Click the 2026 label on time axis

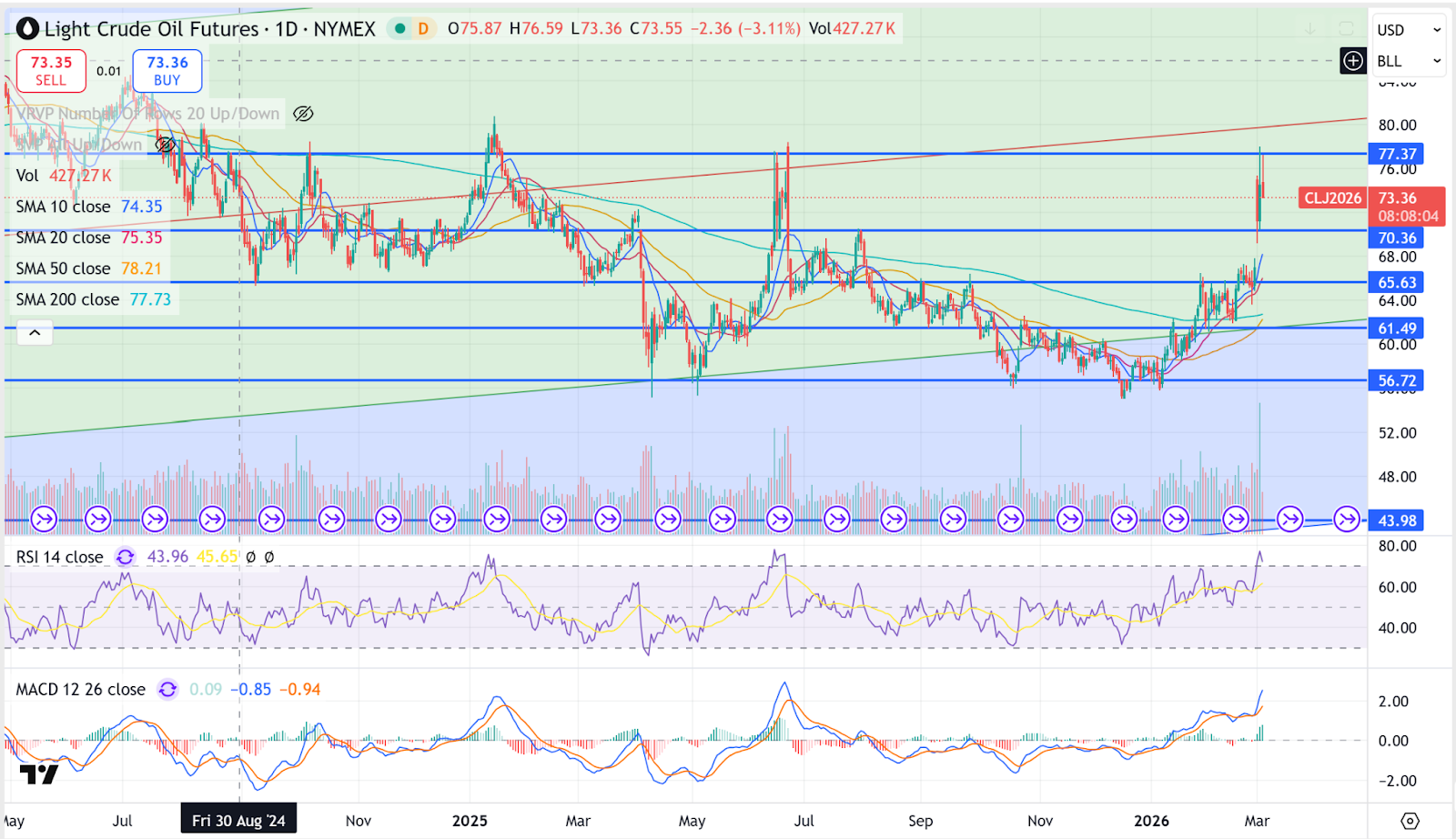1151,821
